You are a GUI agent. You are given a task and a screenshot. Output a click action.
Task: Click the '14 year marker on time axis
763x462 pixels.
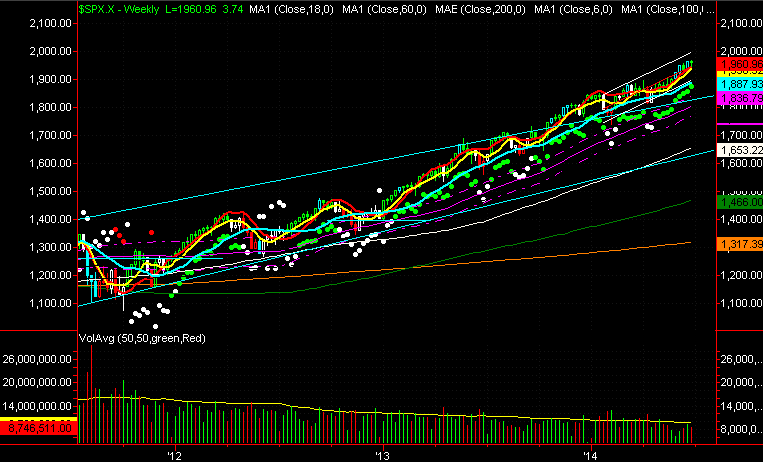(x=591, y=456)
